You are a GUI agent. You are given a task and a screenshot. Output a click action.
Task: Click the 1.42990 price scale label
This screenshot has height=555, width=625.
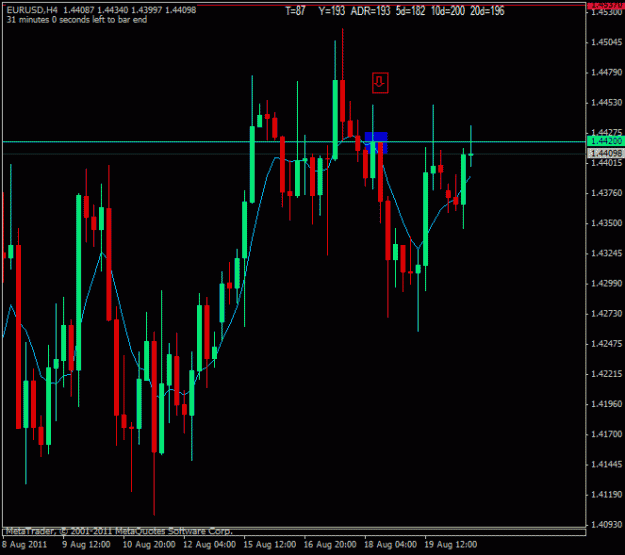click(606, 283)
